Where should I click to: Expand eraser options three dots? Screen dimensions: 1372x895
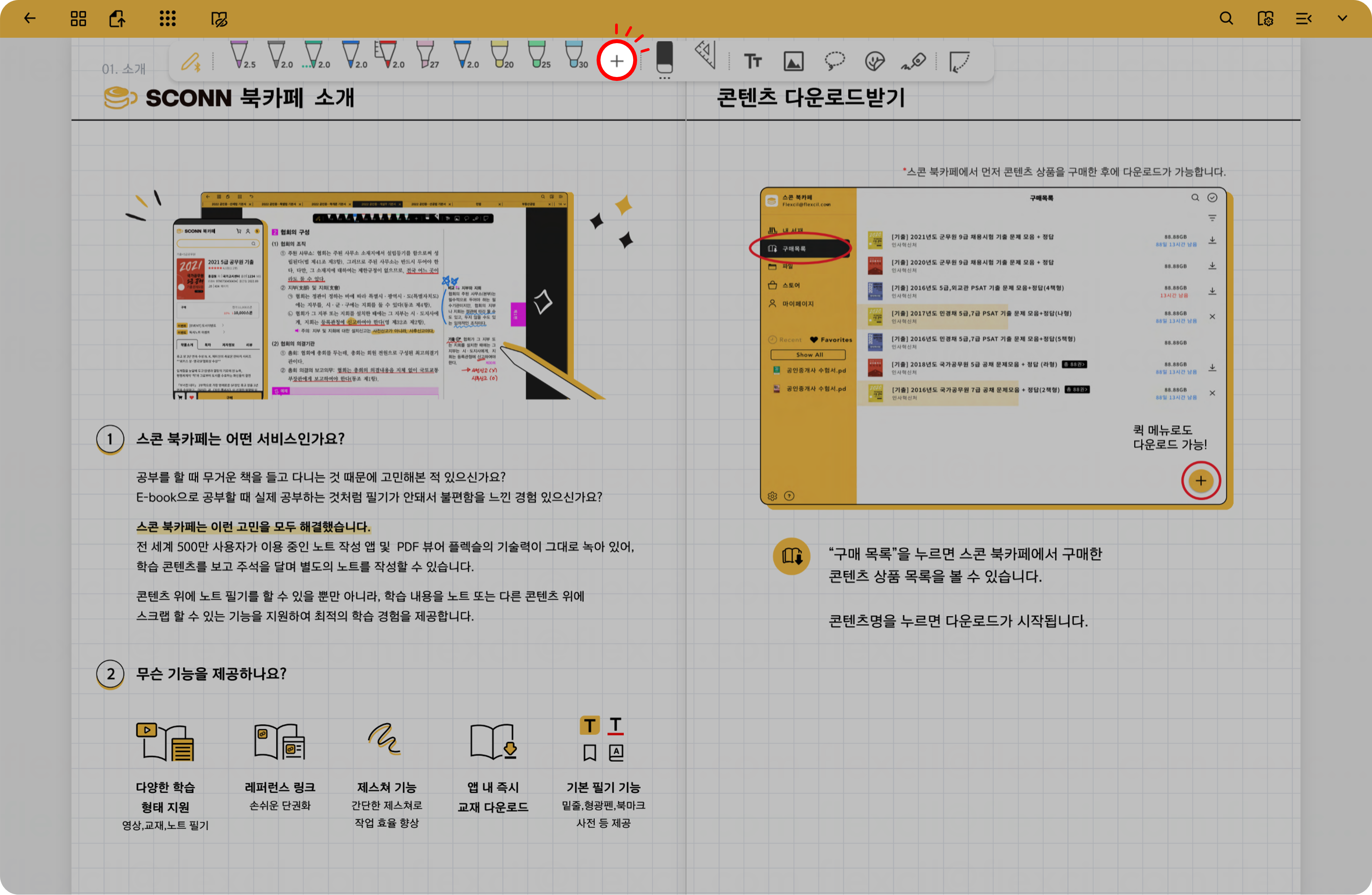pyautogui.click(x=664, y=77)
